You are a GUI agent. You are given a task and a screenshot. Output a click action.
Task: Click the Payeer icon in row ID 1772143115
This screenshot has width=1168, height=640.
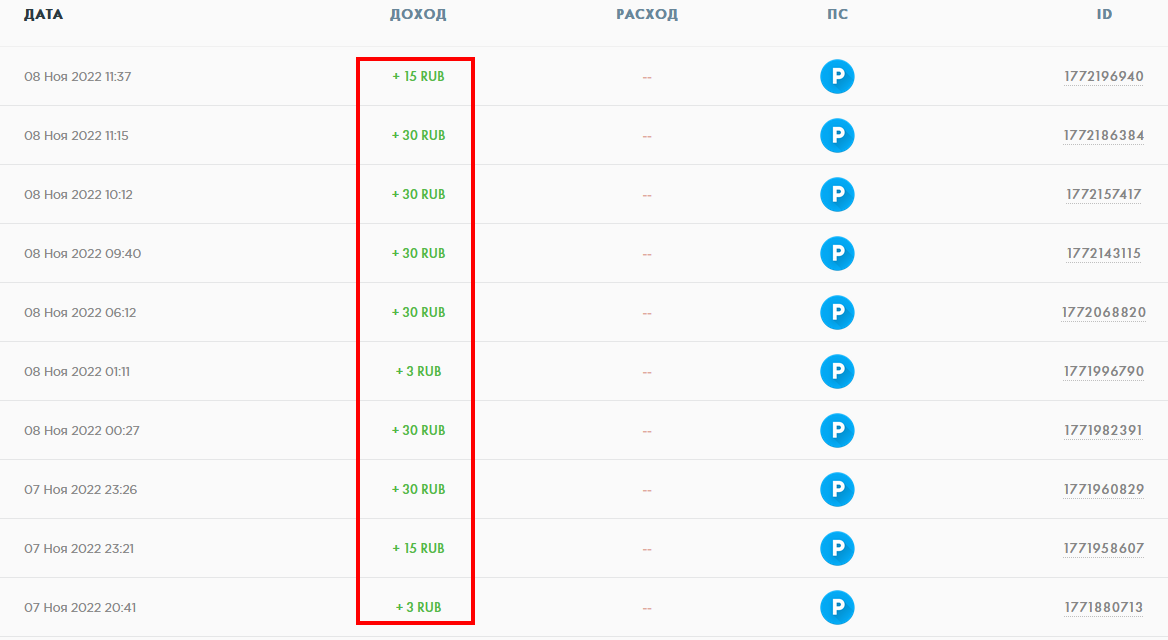coord(837,253)
